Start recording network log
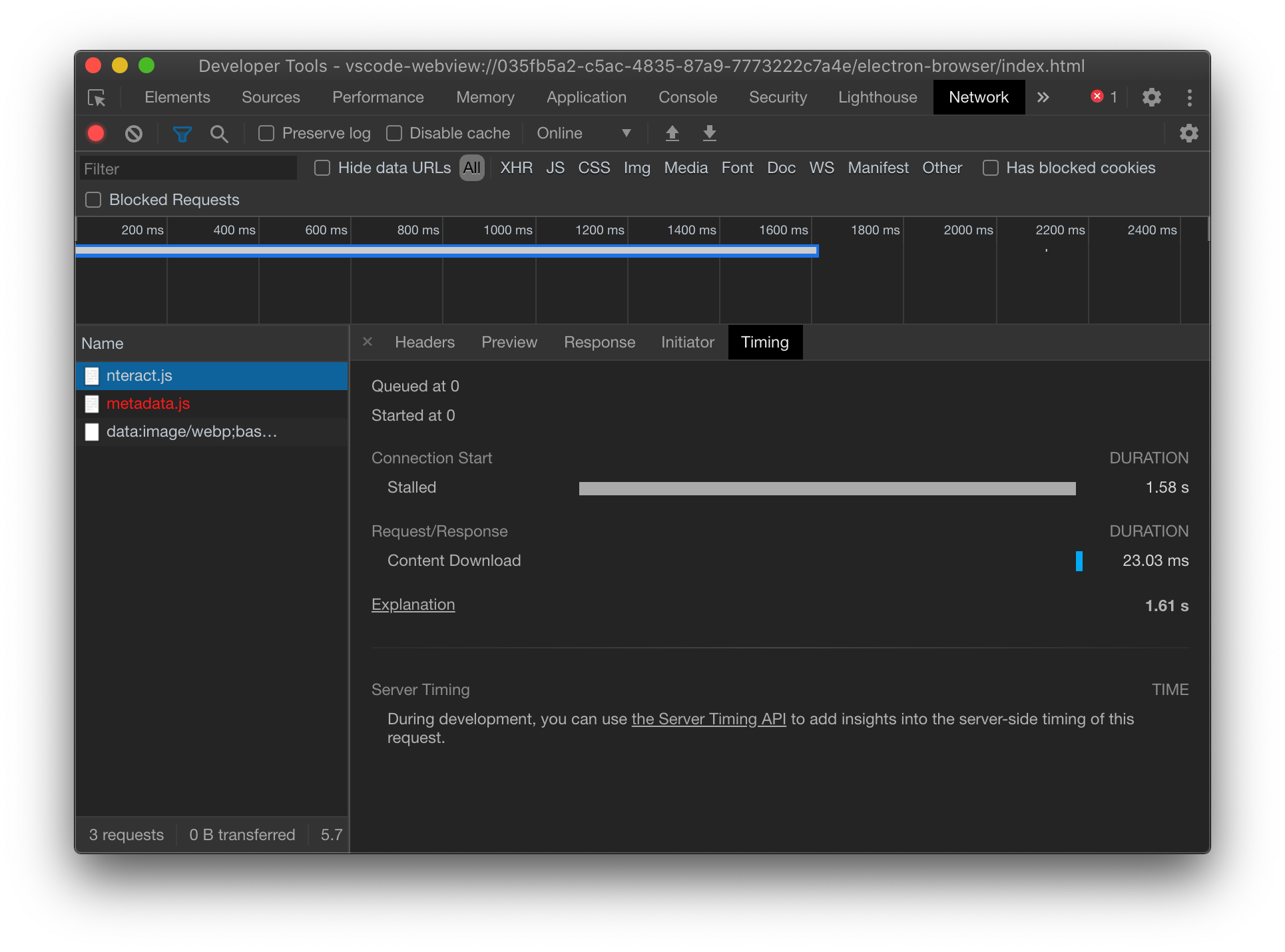The image size is (1285, 952). click(95, 133)
